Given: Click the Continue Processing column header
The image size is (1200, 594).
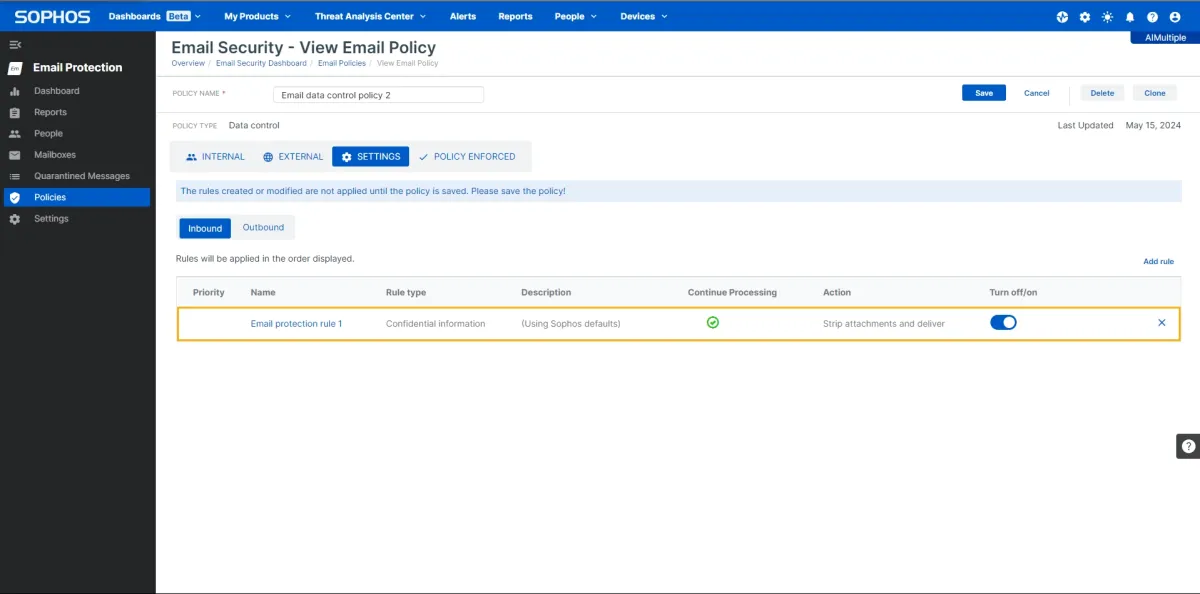Looking at the screenshot, I should [x=732, y=293].
